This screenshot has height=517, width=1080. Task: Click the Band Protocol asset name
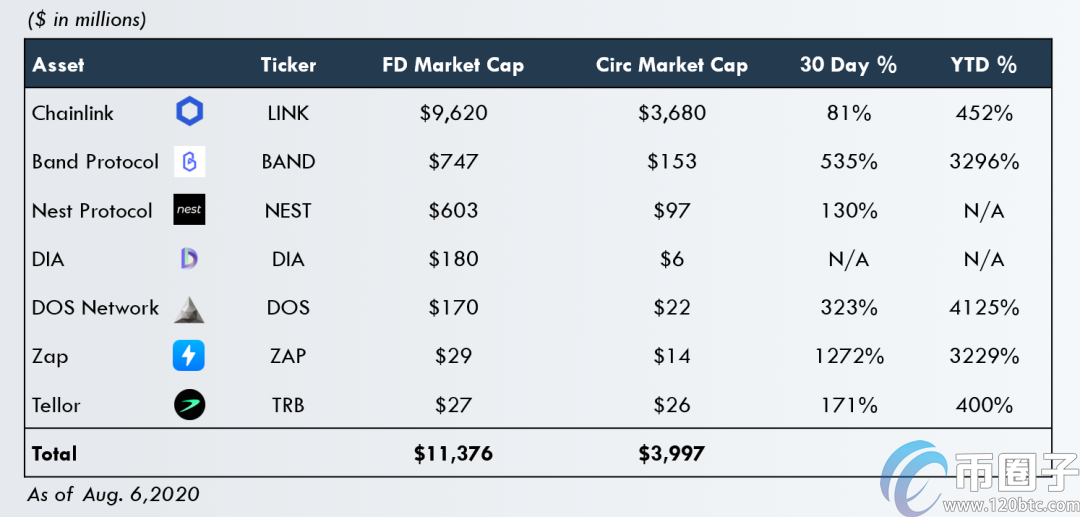(x=95, y=162)
